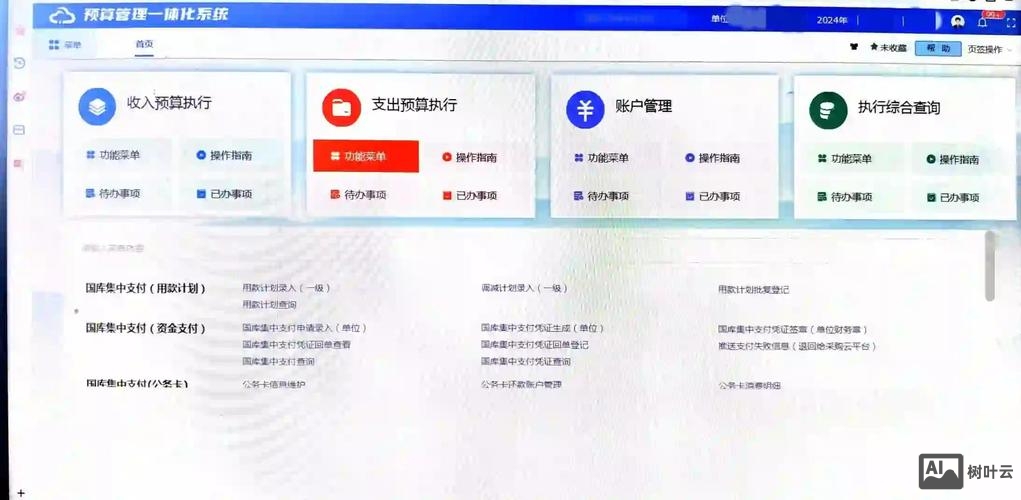1021x500 pixels.
Task: Open 功能菜单 under 收入预算执行
Action: 112,155
